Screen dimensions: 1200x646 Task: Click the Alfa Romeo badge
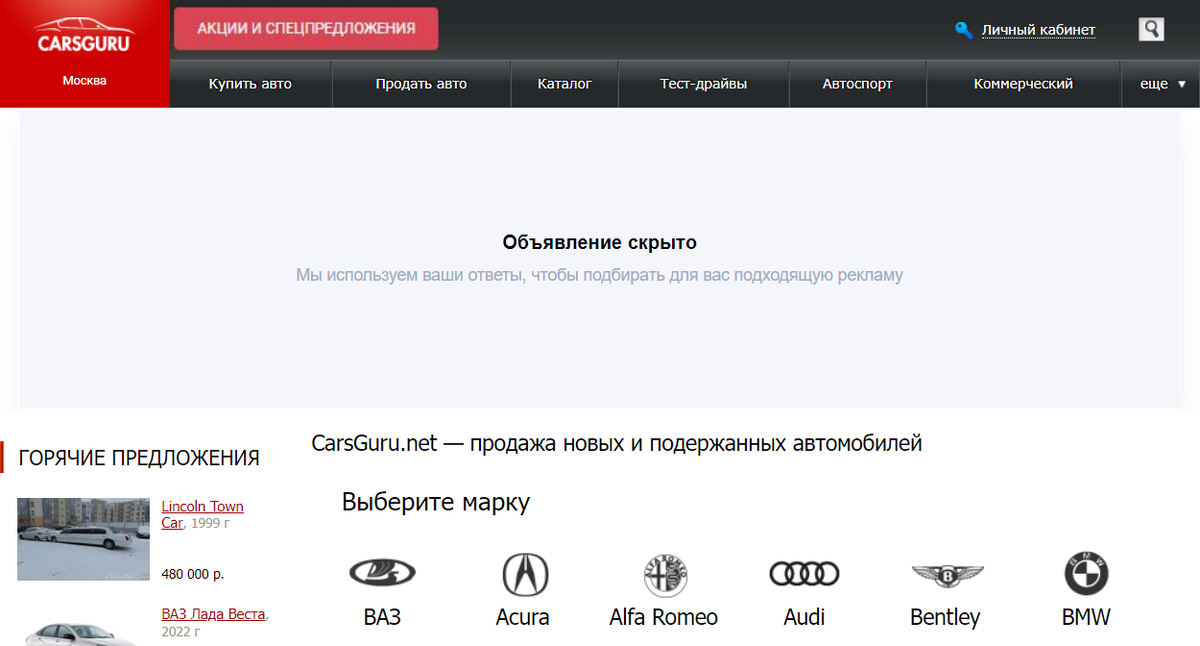(663, 574)
